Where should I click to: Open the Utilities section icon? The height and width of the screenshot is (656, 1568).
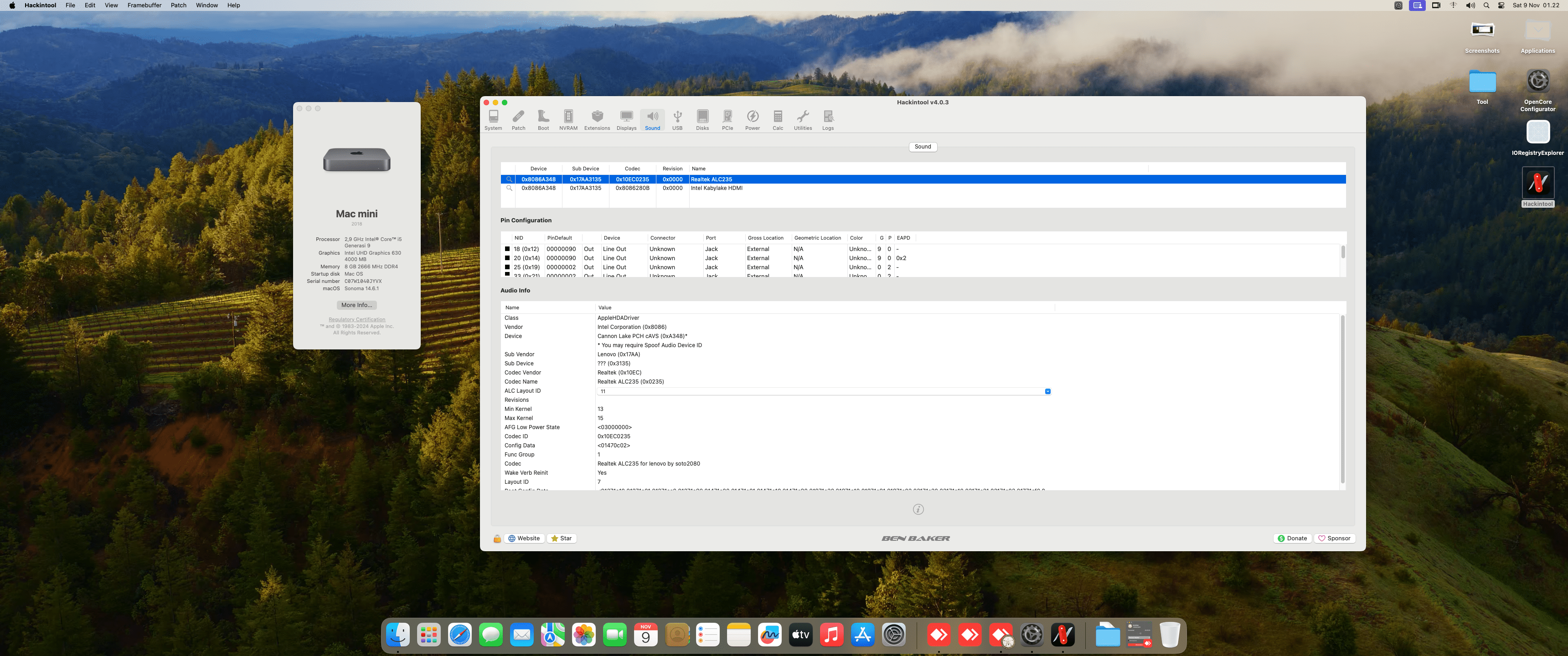coord(802,120)
